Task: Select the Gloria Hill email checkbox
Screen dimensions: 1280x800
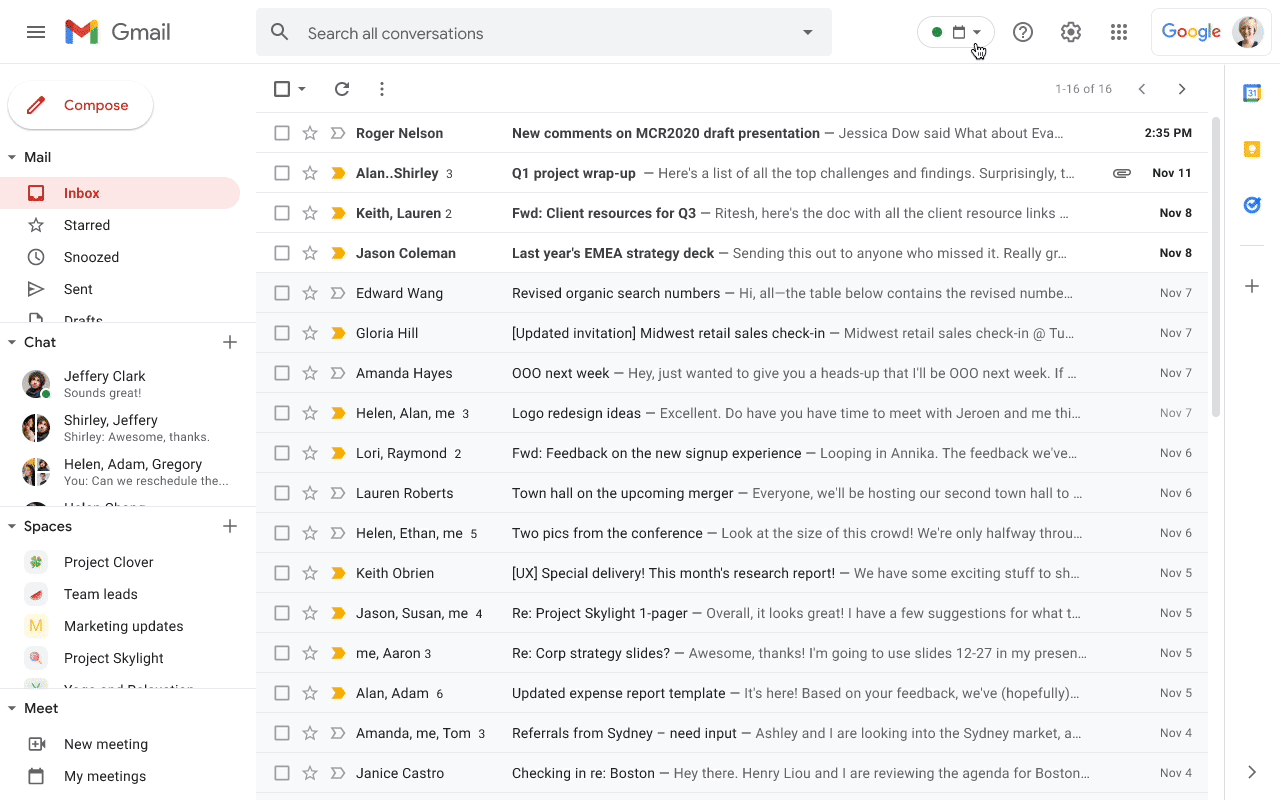Action: click(282, 333)
